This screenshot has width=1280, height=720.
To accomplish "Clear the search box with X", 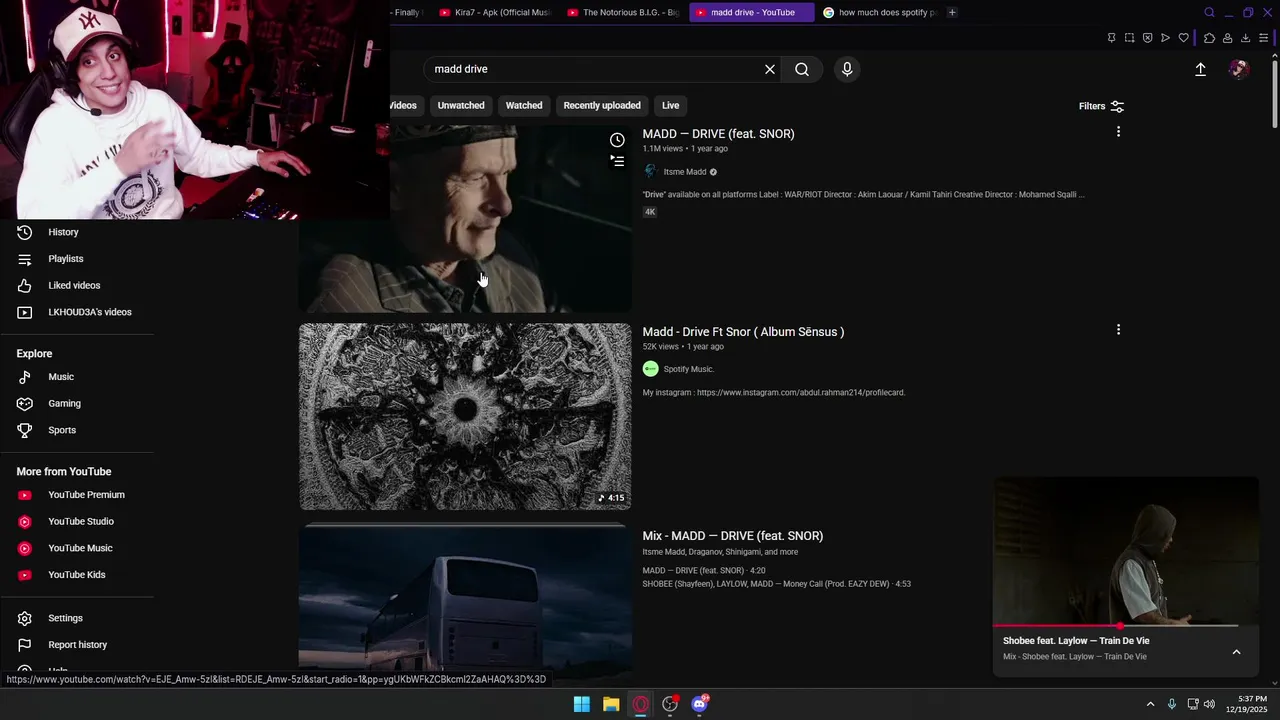I will [770, 69].
